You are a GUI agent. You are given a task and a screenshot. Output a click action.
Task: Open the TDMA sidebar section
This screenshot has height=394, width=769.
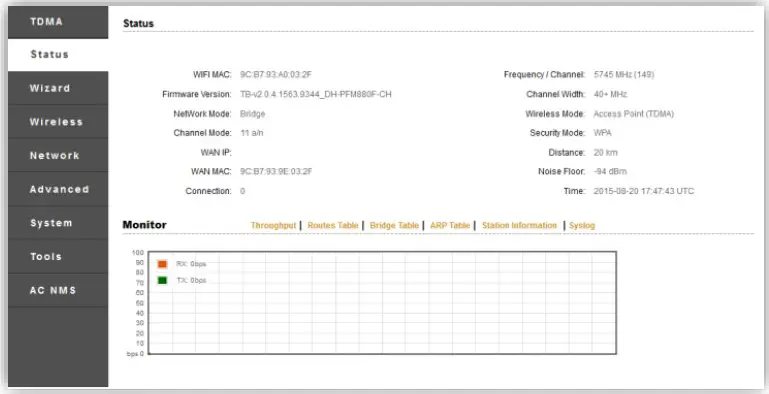[58, 22]
